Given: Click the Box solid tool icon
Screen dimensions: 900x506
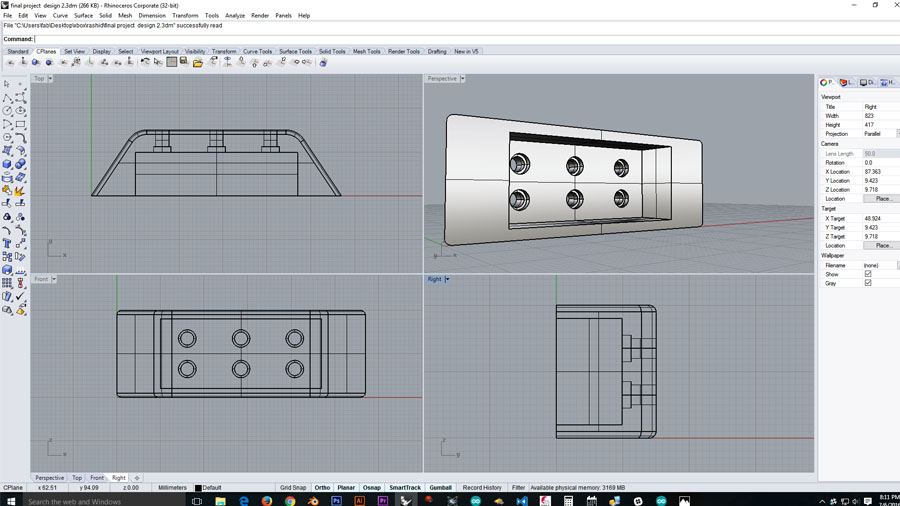Looking at the screenshot, I should click(x=7, y=164).
